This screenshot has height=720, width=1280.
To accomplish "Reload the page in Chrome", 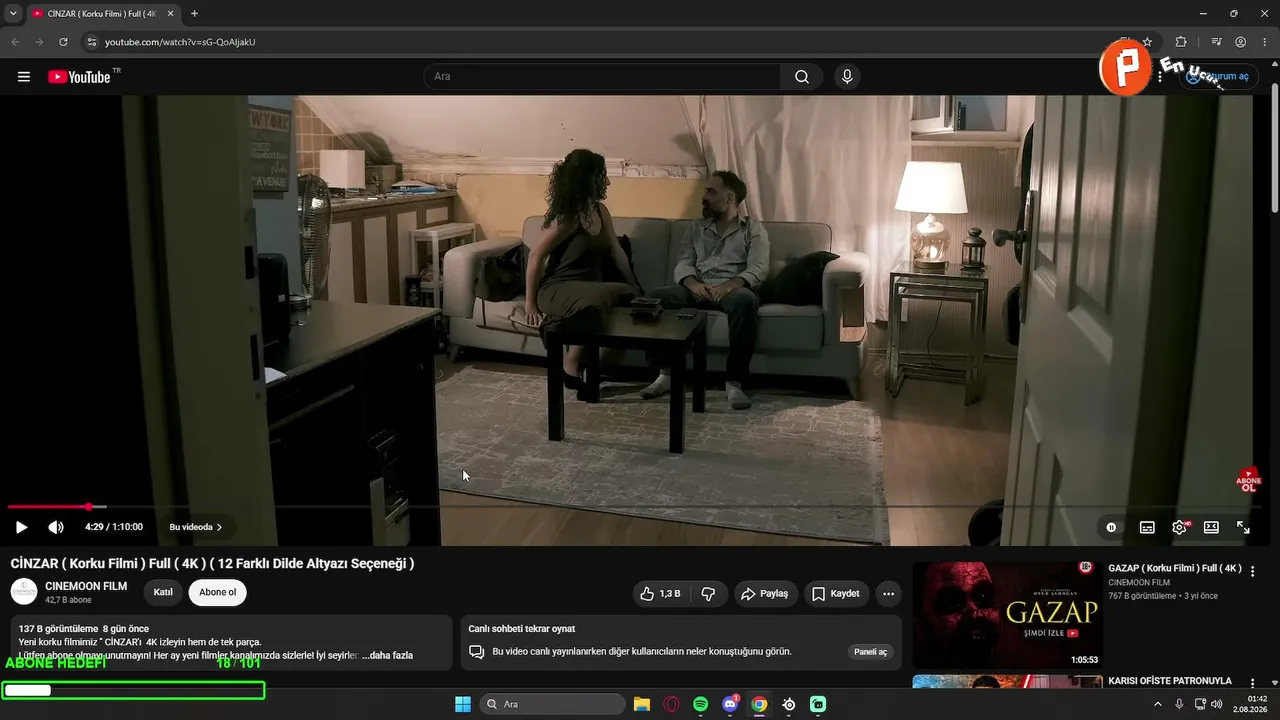I will 63,42.
